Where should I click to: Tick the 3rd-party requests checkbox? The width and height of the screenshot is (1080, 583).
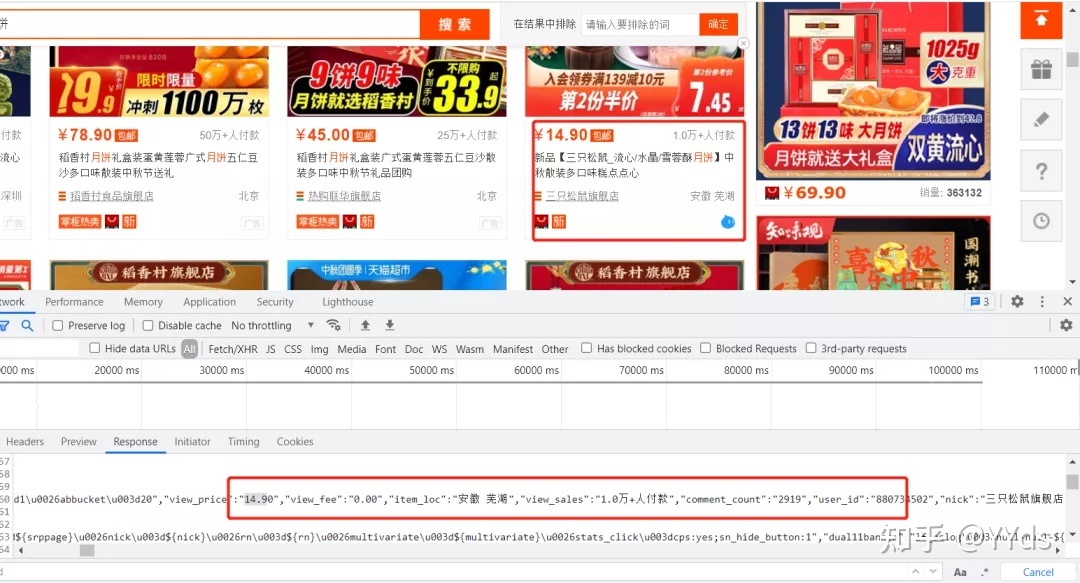click(811, 348)
